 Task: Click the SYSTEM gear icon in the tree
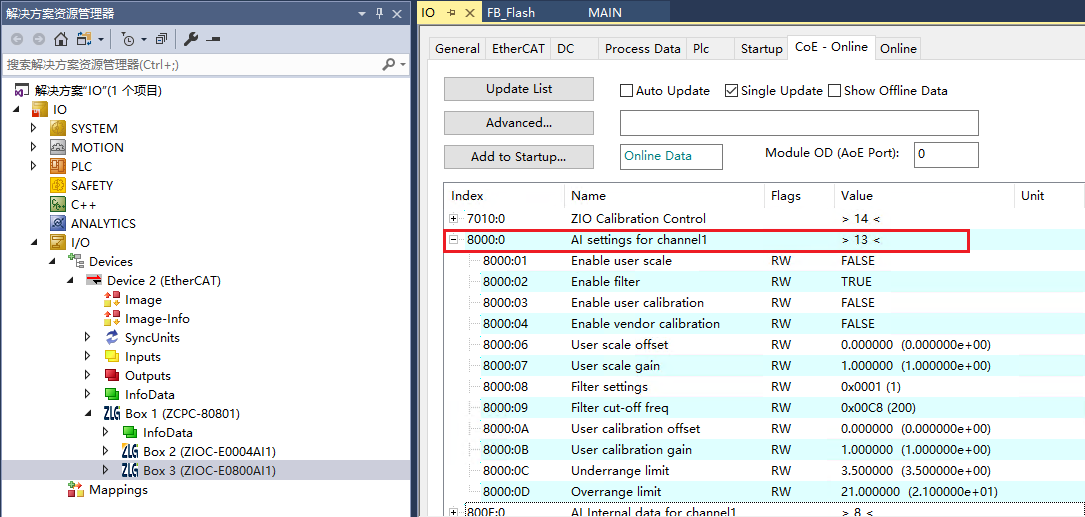click(x=58, y=129)
